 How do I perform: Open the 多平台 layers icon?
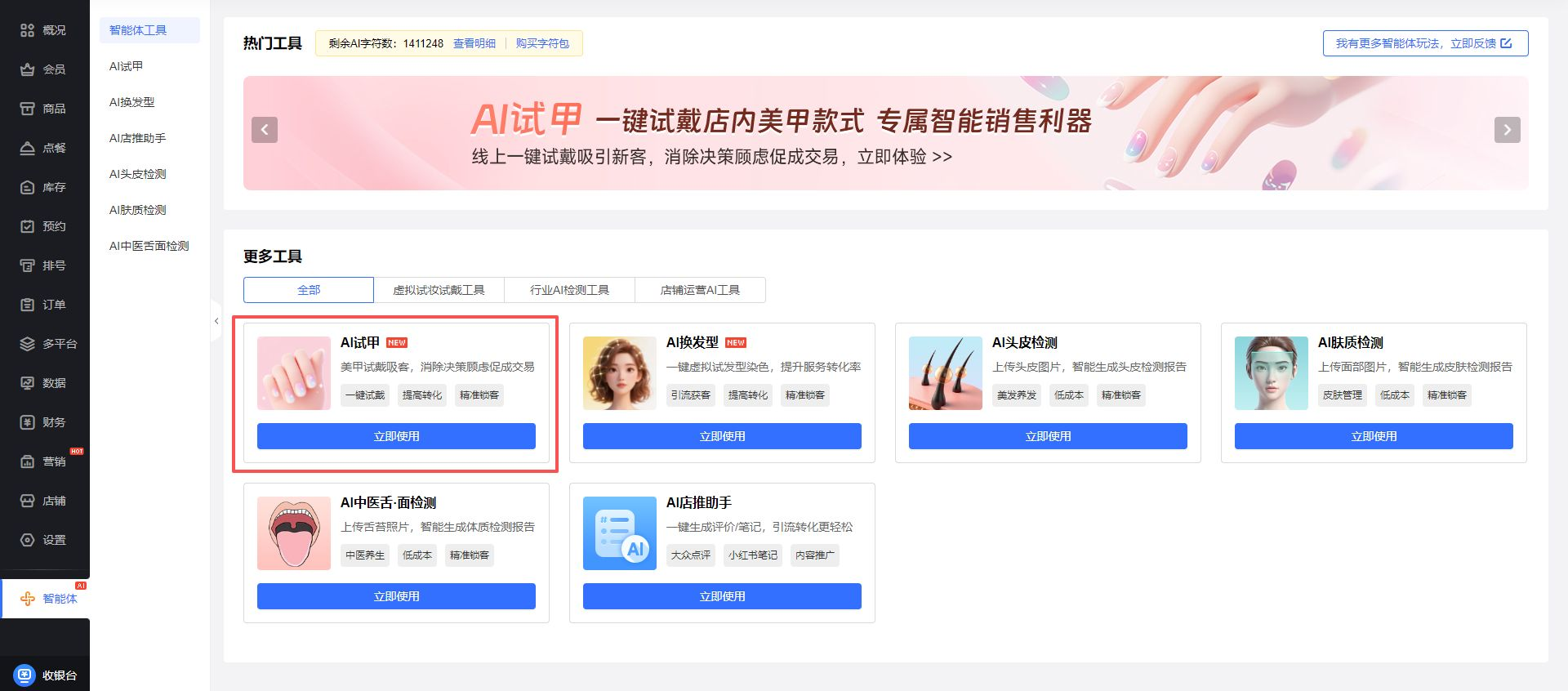[x=27, y=344]
